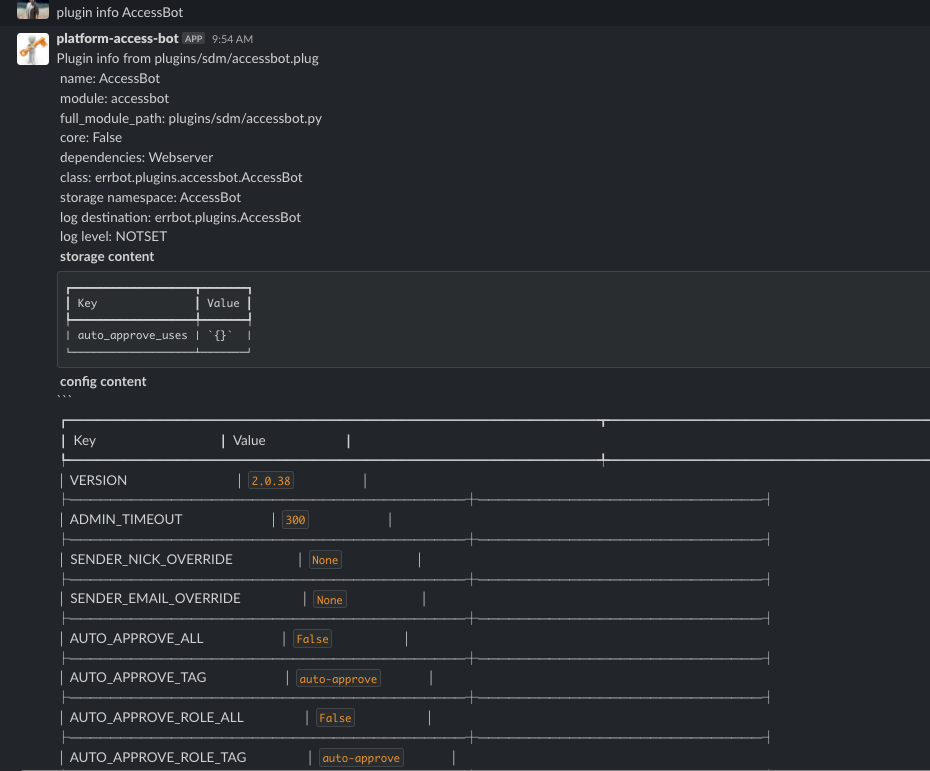Select the VERSION value 2.0.38
The image size is (930, 771).
pyautogui.click(x=270, y=480)
